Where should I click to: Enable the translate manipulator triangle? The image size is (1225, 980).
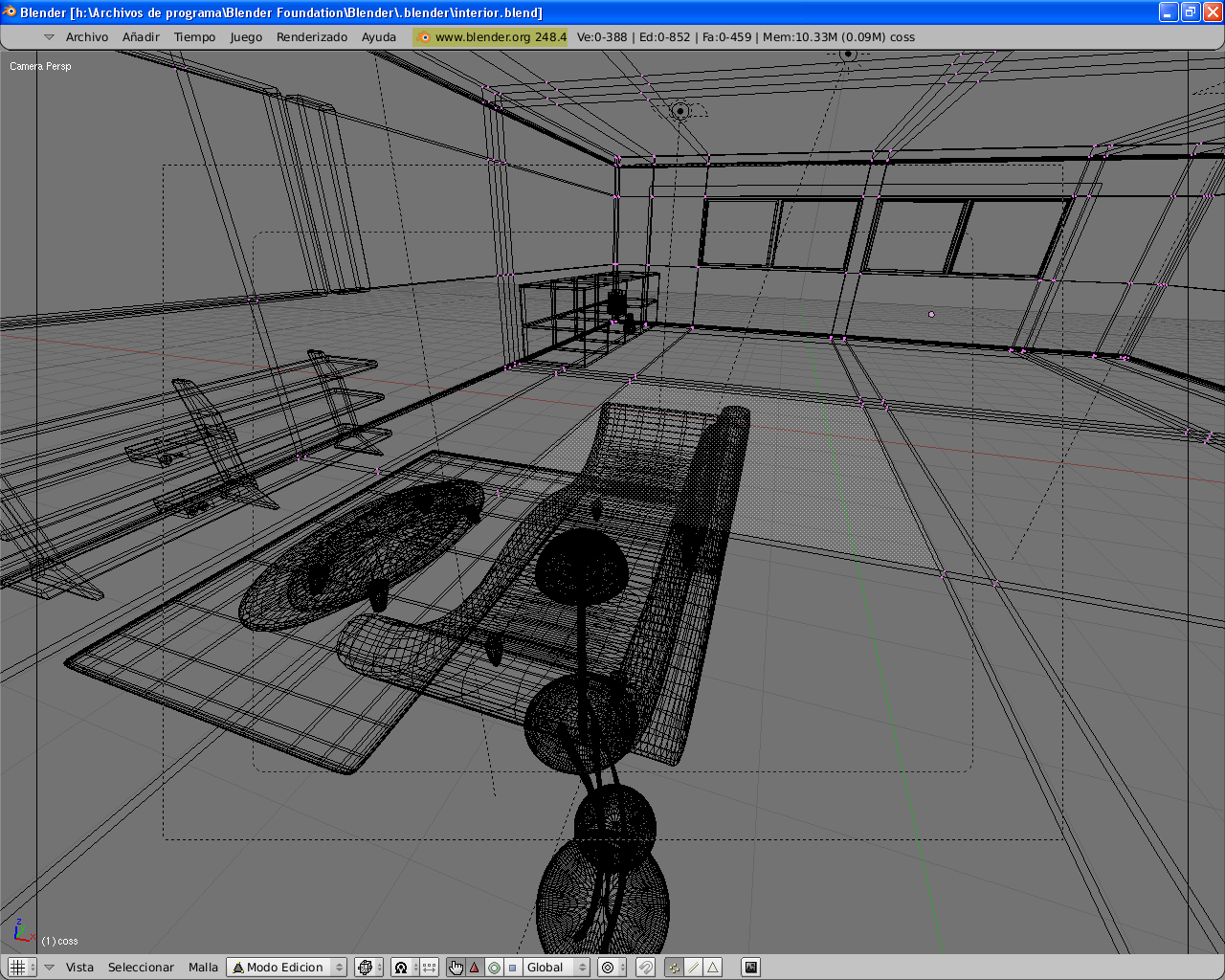475,968
